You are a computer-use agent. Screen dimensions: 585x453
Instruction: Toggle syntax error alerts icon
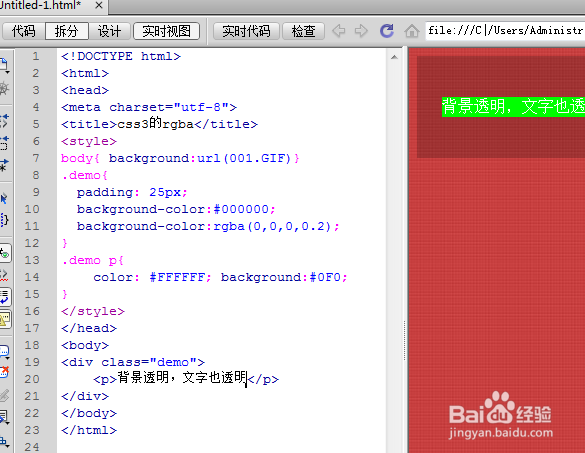pos(5,319)
